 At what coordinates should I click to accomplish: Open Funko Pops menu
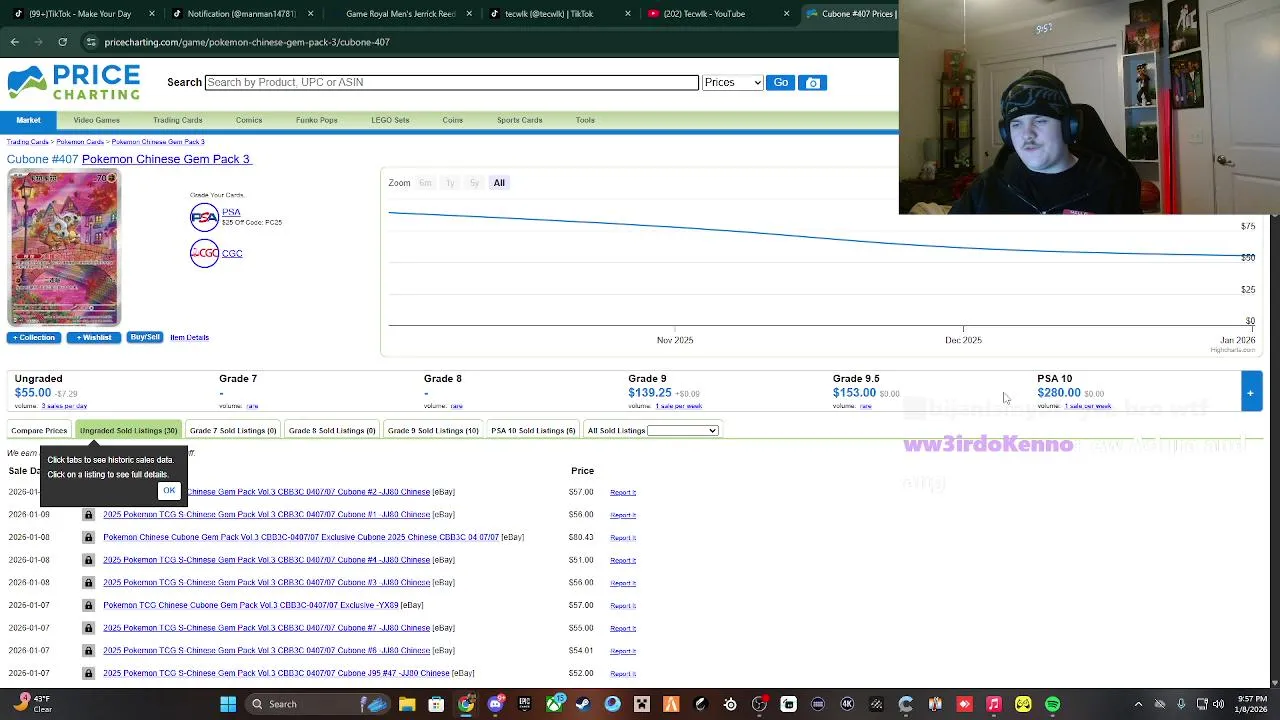[316, 120]
